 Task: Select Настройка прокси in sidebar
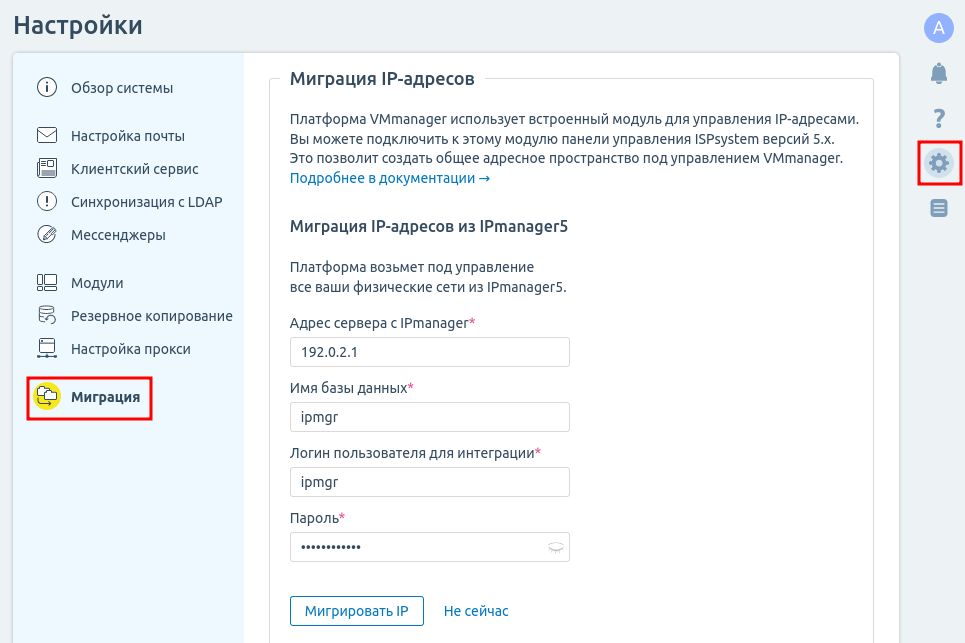coord(130,349)
